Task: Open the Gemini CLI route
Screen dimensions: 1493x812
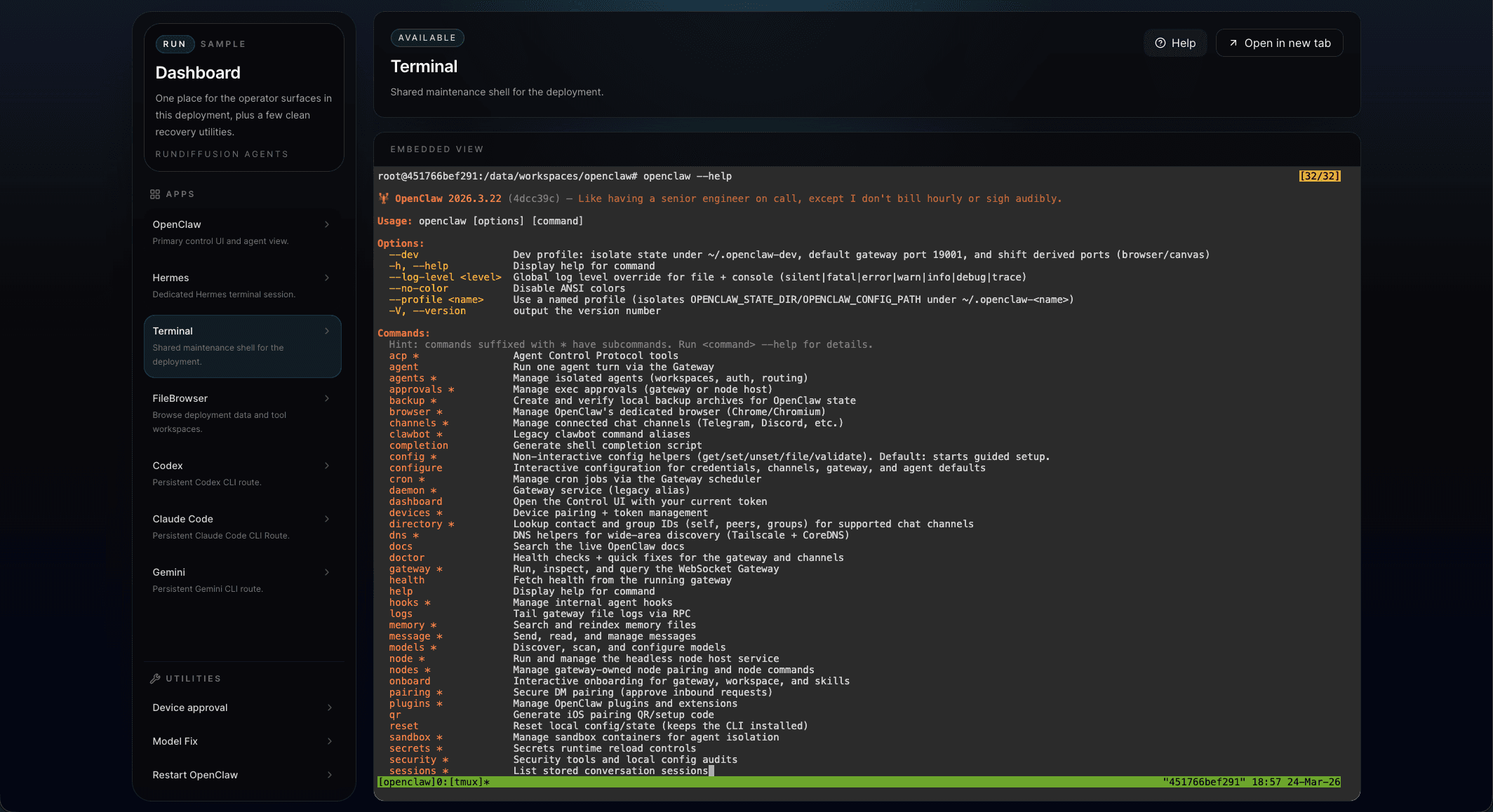Action: 243,580
